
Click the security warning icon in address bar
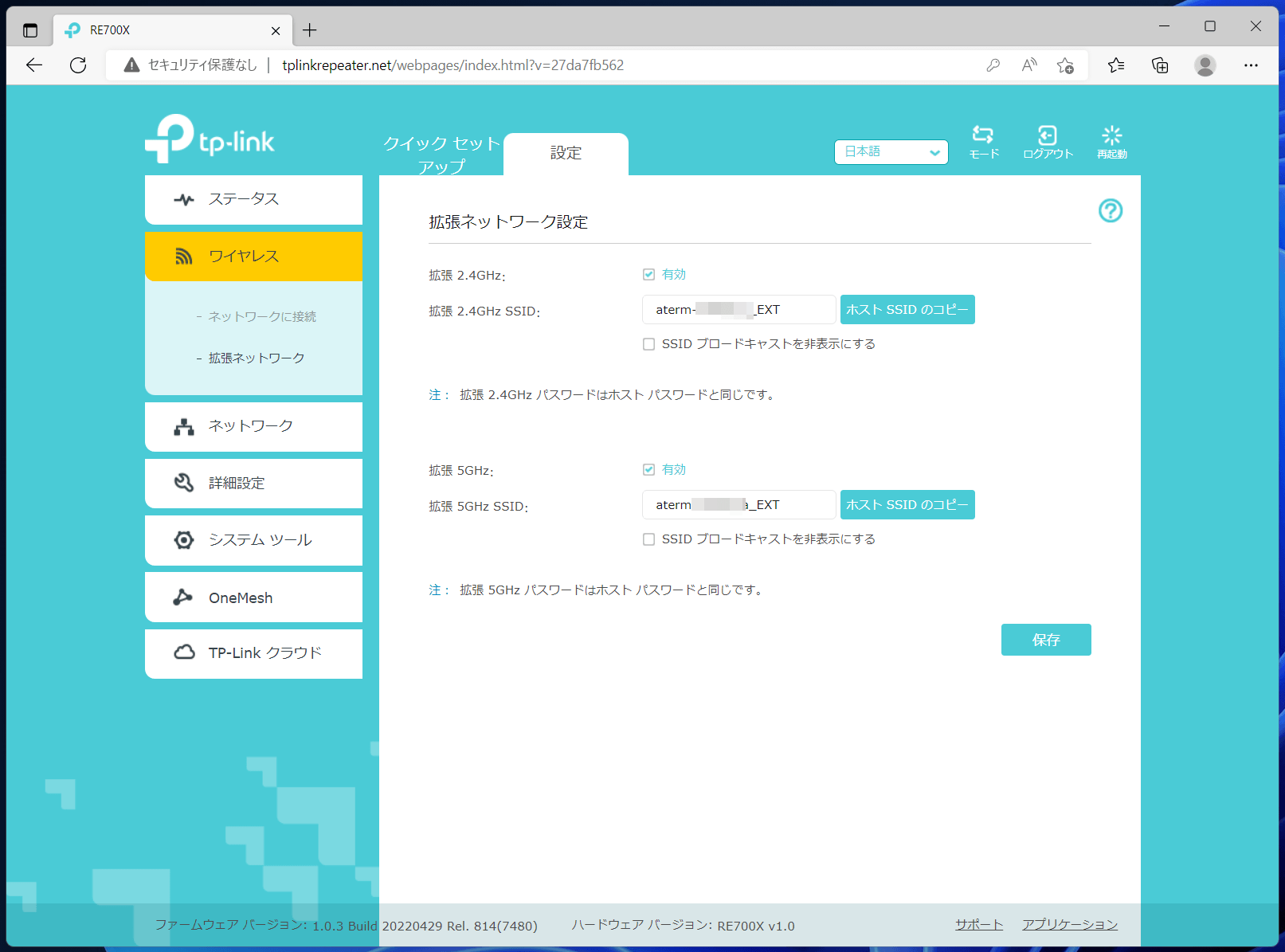[132, 65]
